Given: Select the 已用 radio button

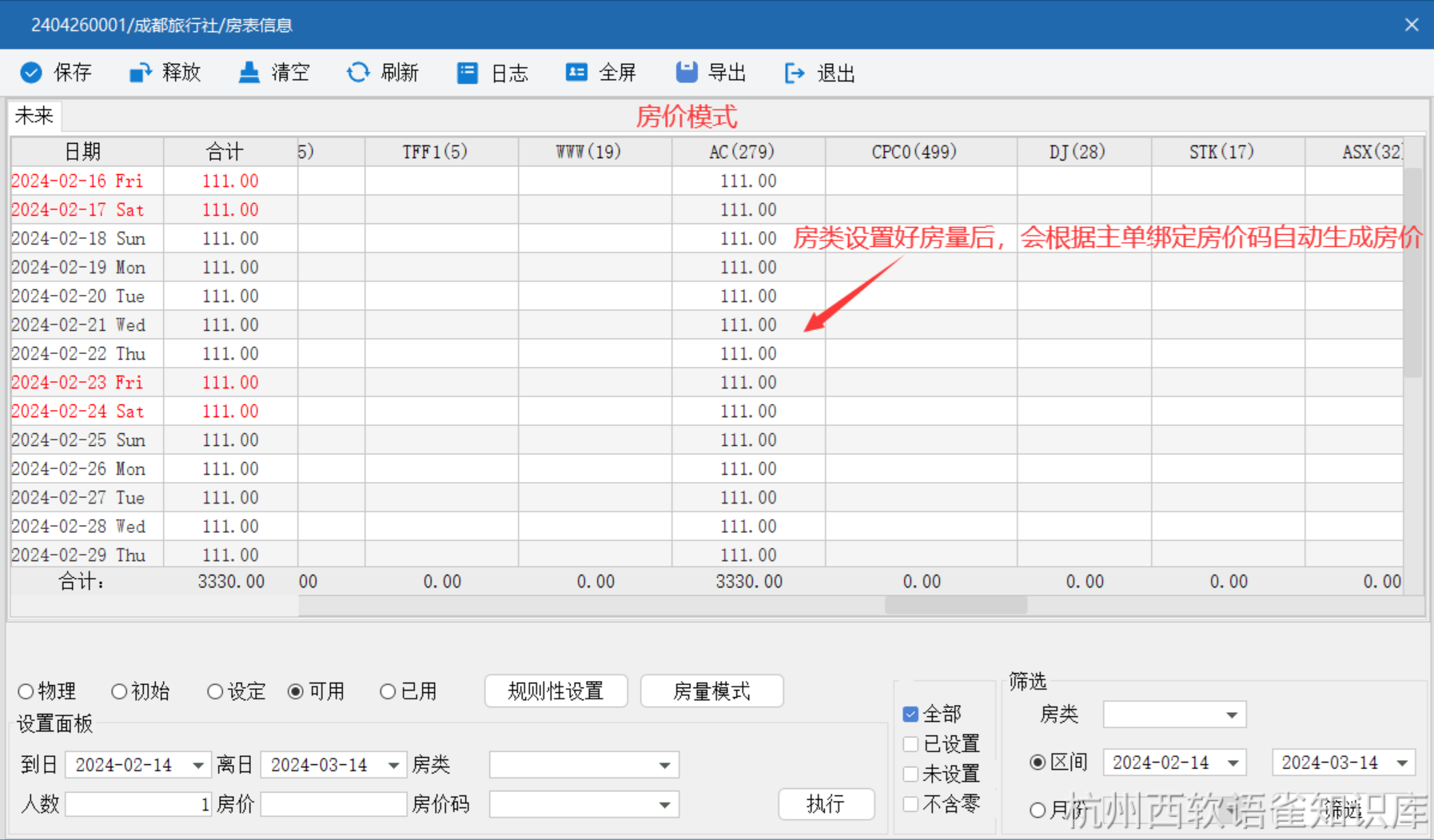Looking at the screenshot, I should click(x=388, y=691).
